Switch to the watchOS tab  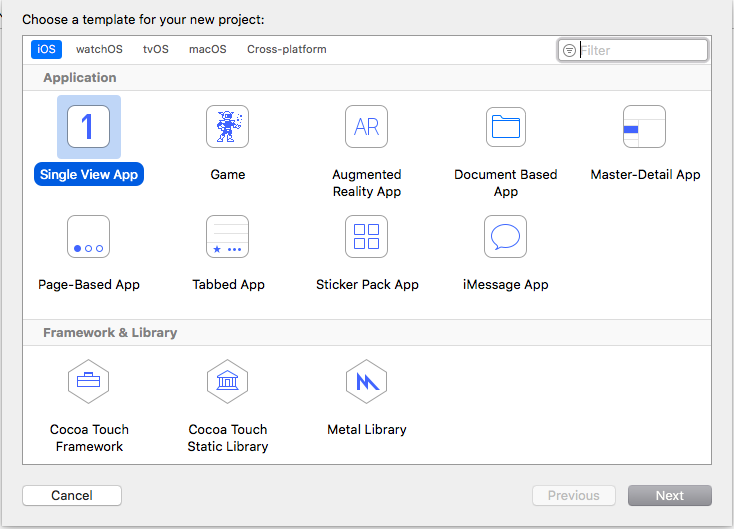click(x=99, y=49)
